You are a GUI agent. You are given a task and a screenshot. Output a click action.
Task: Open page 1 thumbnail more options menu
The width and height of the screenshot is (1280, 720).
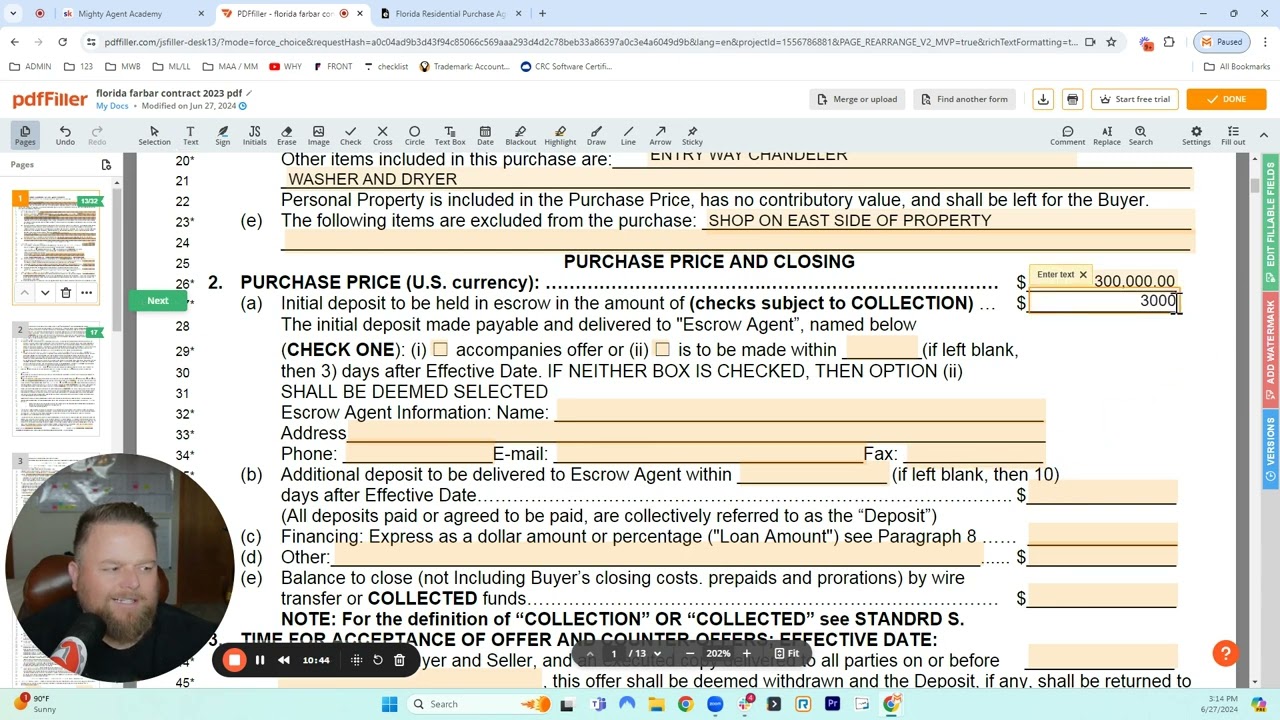point(87,293)
